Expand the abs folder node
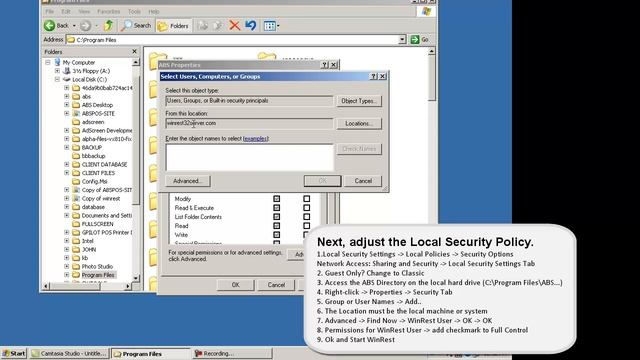Image resolution: width=640 pixels, height=360 pixels. point(67,96)
